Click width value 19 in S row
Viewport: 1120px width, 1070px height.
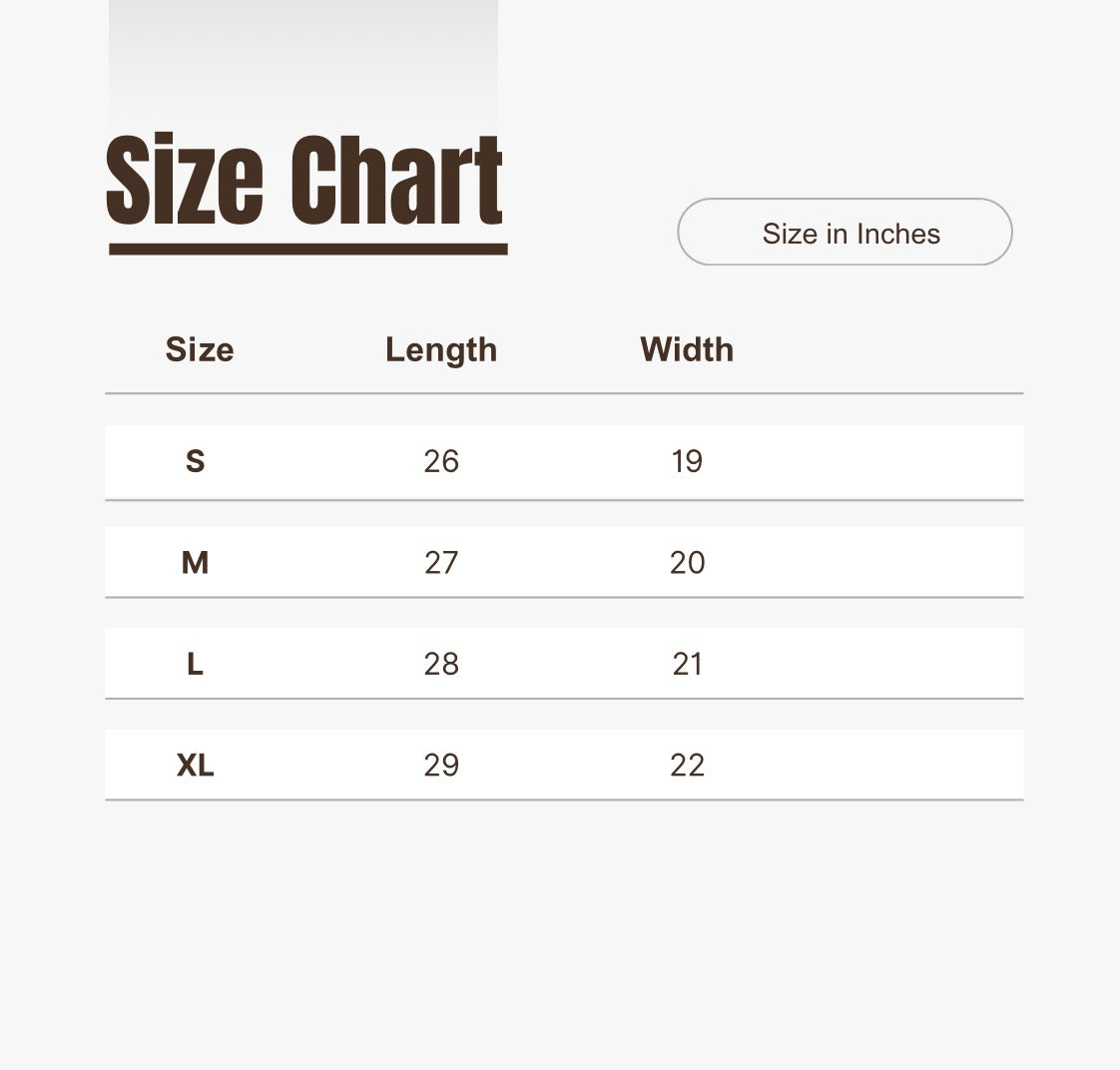click(x=687, y=461)
